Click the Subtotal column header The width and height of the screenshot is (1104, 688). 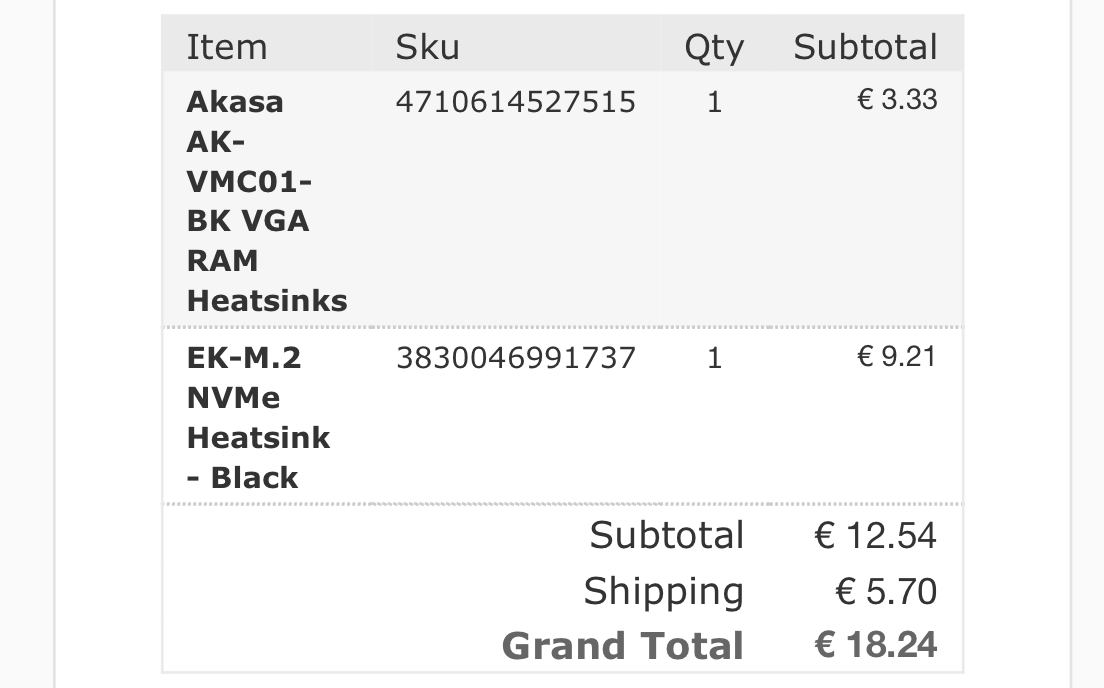point(865,47)
